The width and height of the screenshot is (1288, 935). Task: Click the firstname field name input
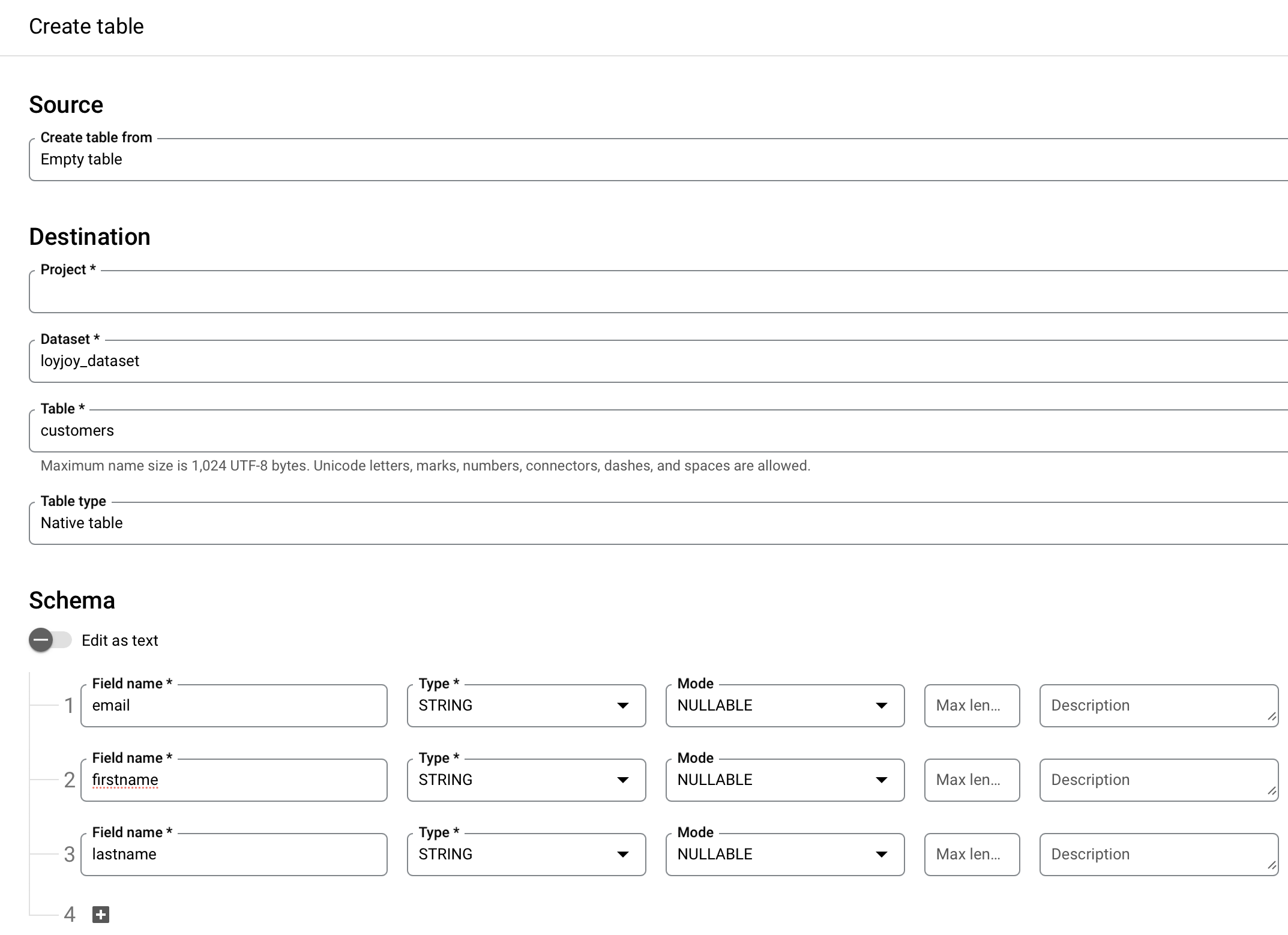pyautogui.click(x=234, y=780)
